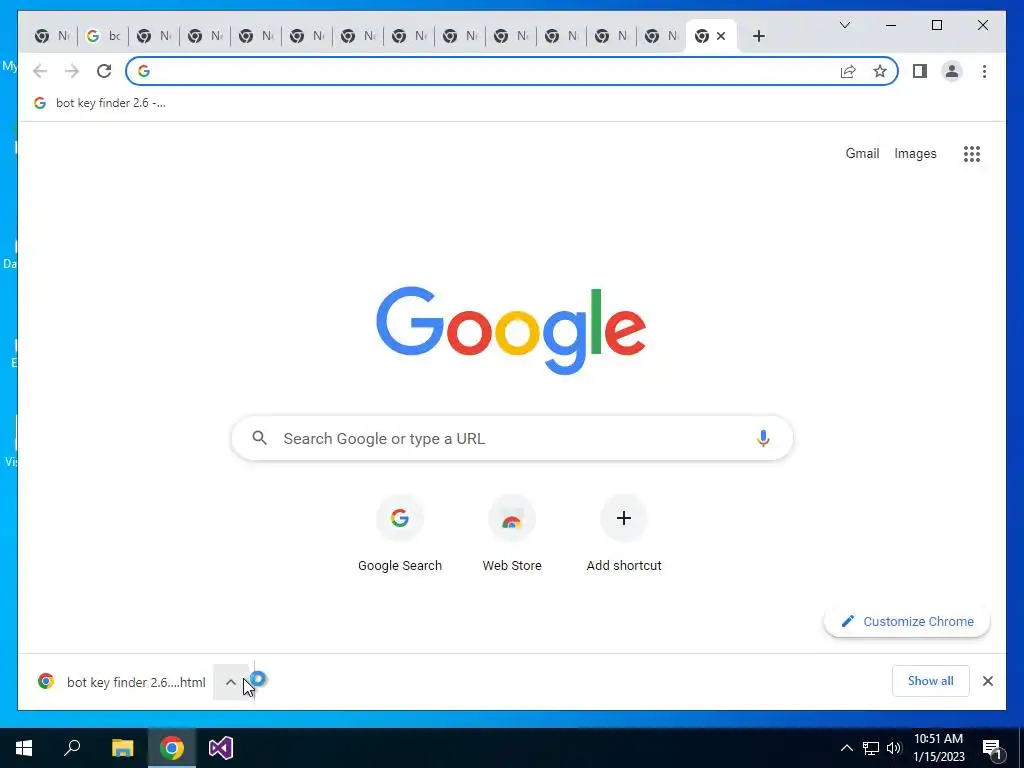Open Google Images link
Screen dimensions: 1024x768
915,153
